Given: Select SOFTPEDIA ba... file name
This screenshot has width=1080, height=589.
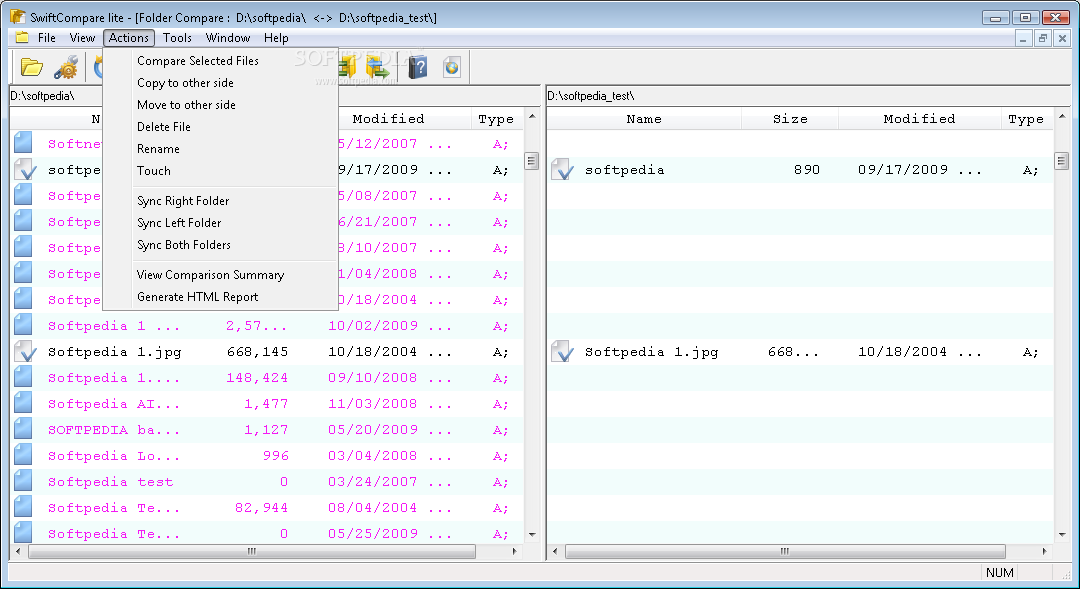Looking at the screenshot, I should 114,430.
